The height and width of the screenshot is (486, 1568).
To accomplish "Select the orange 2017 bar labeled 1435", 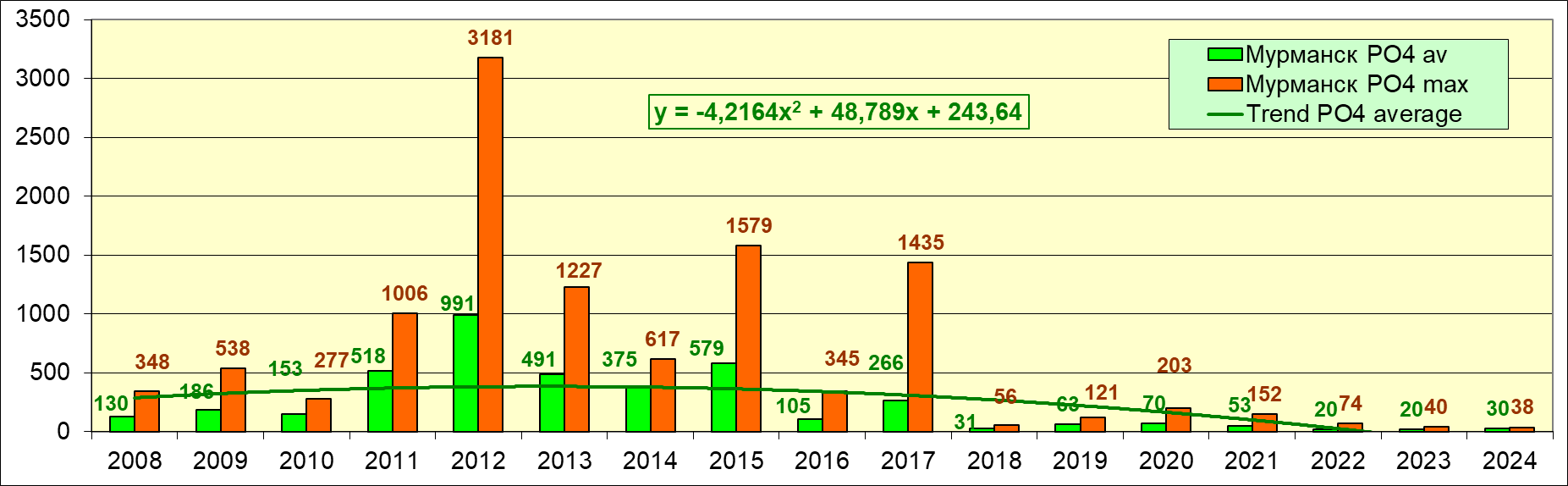I will coord(920,347).
